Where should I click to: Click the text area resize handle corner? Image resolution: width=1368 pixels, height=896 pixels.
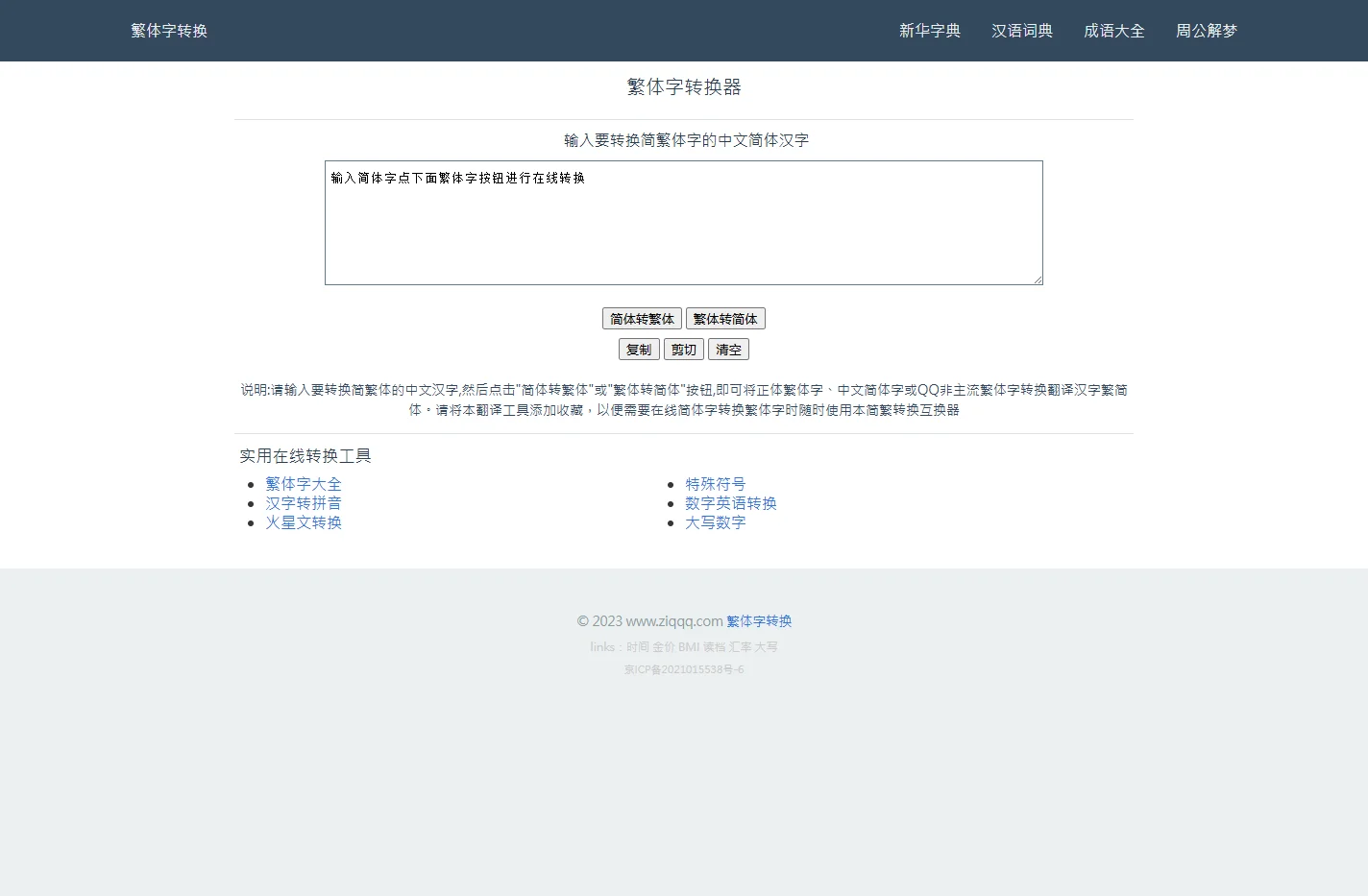click(1038, 279)
